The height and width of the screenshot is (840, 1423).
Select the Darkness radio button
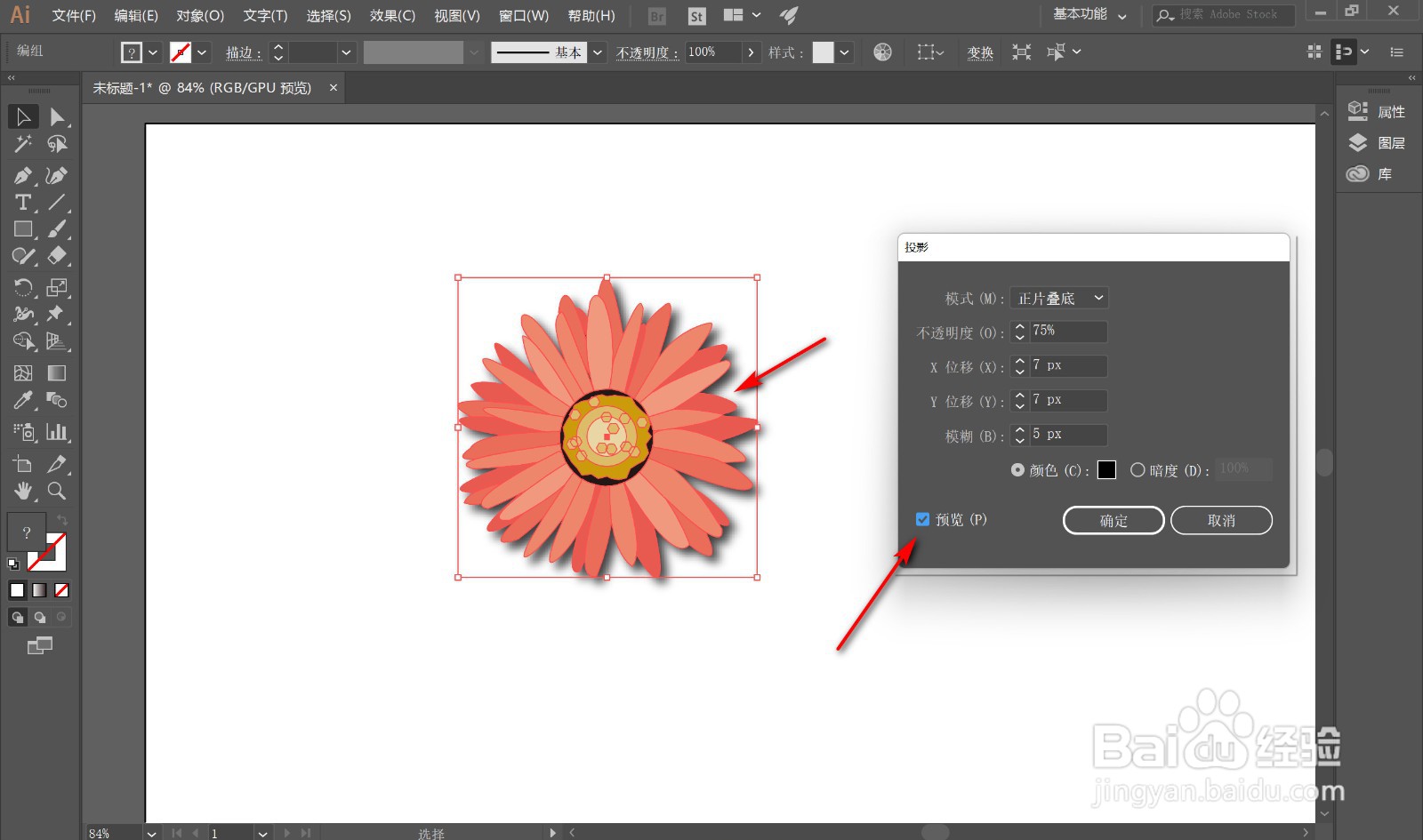(x=1138, y=470)
